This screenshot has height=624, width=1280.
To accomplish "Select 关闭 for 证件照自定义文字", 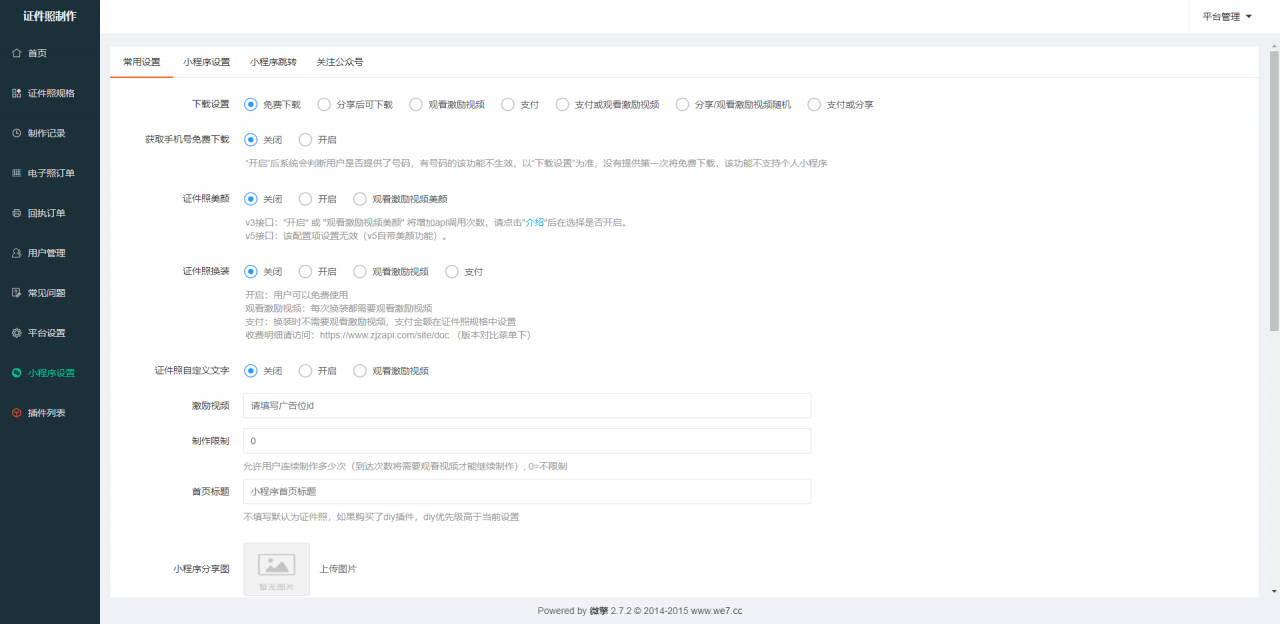I will (x=251, y=370).
